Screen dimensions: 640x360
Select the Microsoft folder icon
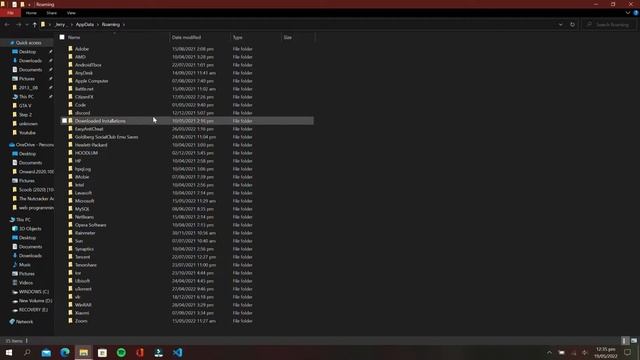70,201
